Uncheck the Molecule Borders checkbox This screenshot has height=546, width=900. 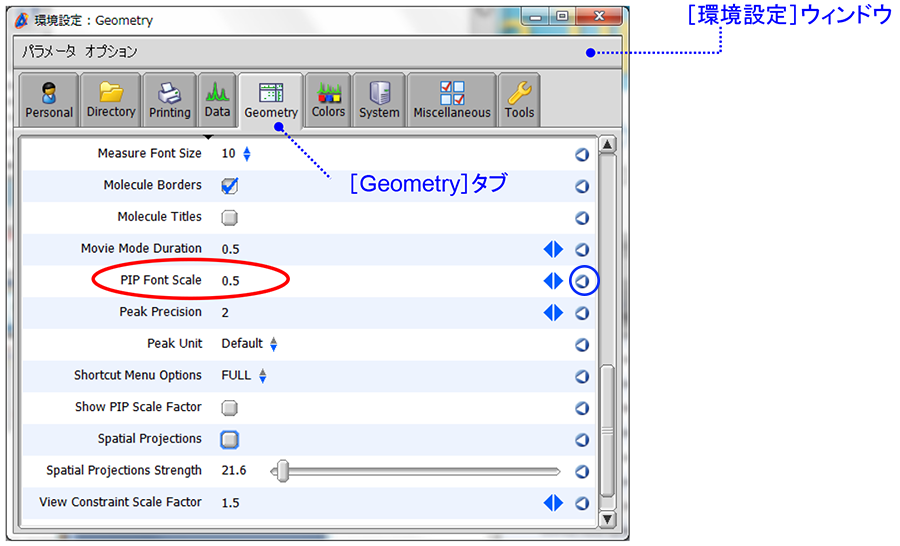[230, 186]
